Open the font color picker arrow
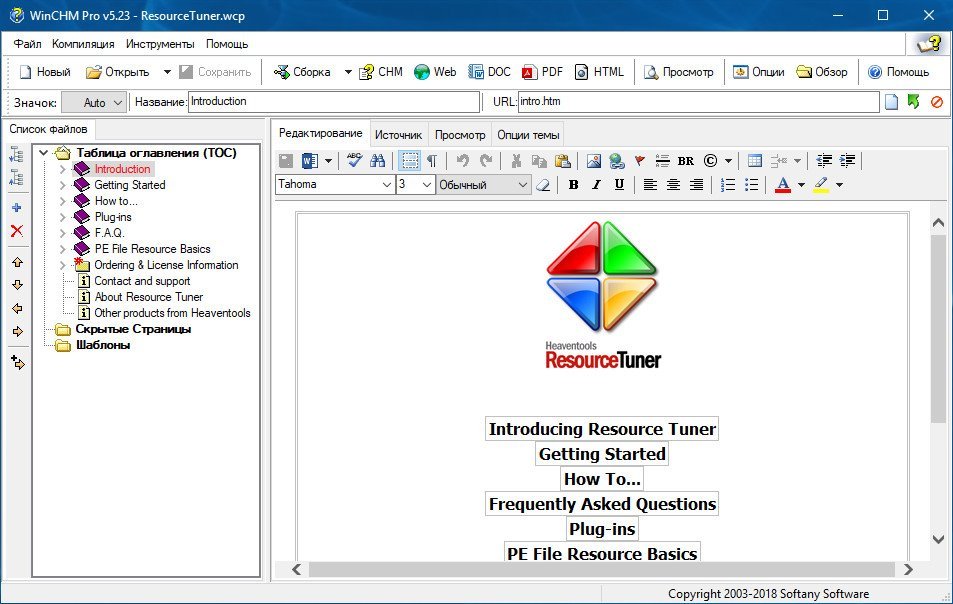Viewport: 953px width, 604px height. [x=801, y=185]
